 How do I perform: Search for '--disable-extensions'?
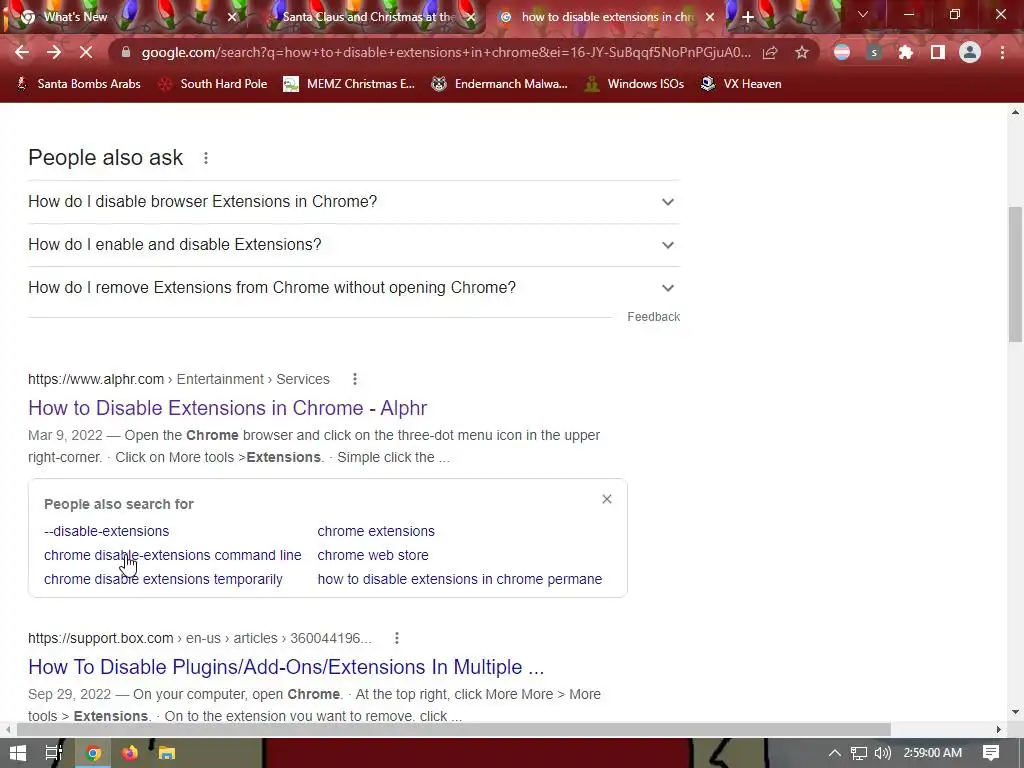point(106,531)
